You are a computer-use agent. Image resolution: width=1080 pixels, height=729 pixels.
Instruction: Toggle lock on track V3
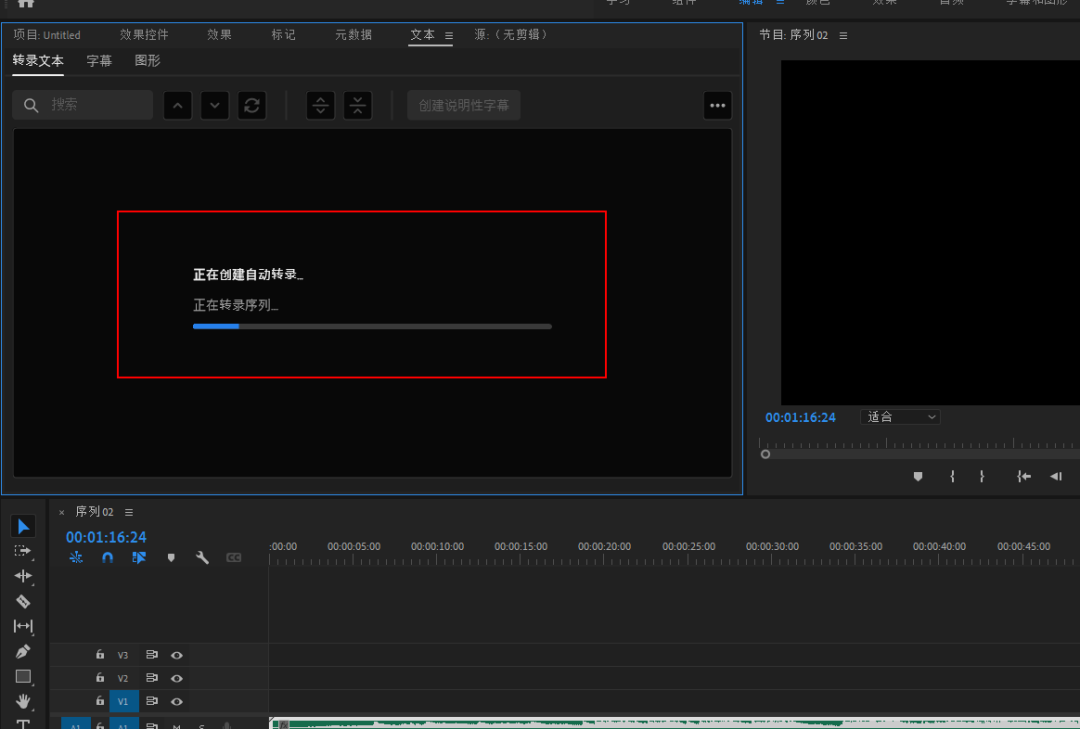(100, 655)
